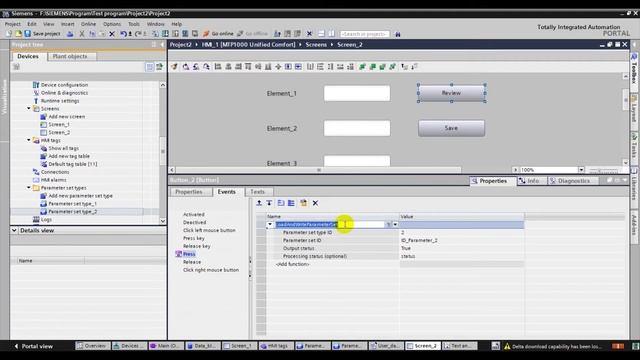Screen dimensions: 640x360
Task: Click the Undo arrow in main toolbar
Action: 124,34
